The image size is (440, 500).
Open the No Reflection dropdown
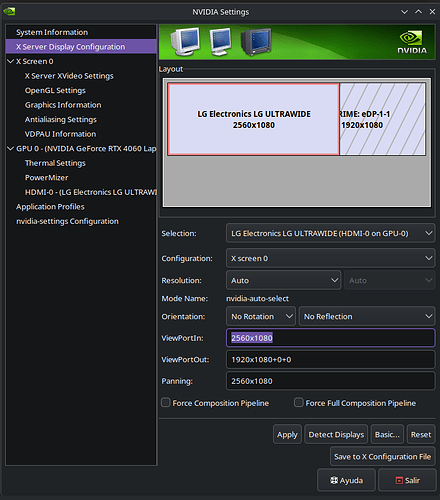pyautogui.click(x=367, y=316)
